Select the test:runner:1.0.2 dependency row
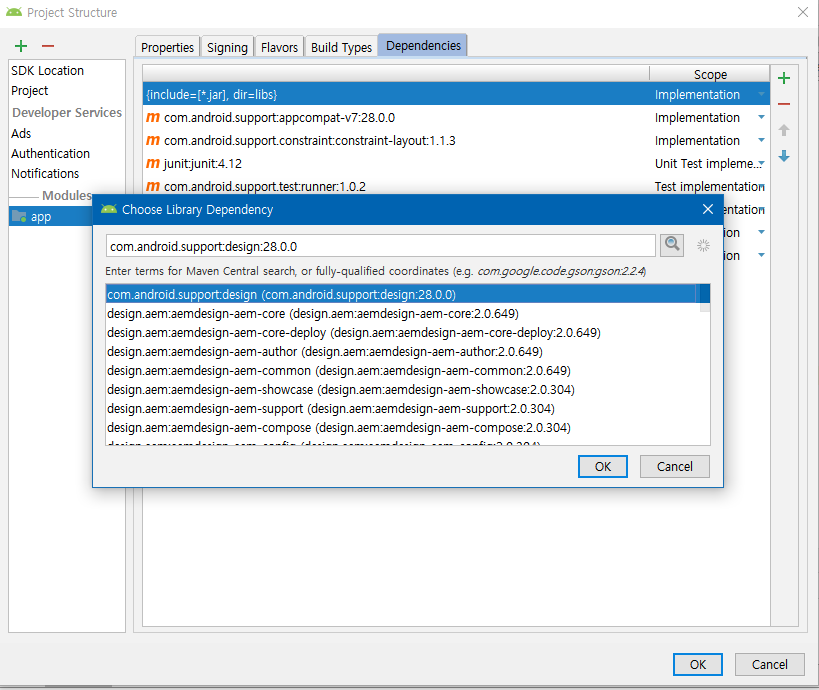819x690 pixels. [456, 186]
